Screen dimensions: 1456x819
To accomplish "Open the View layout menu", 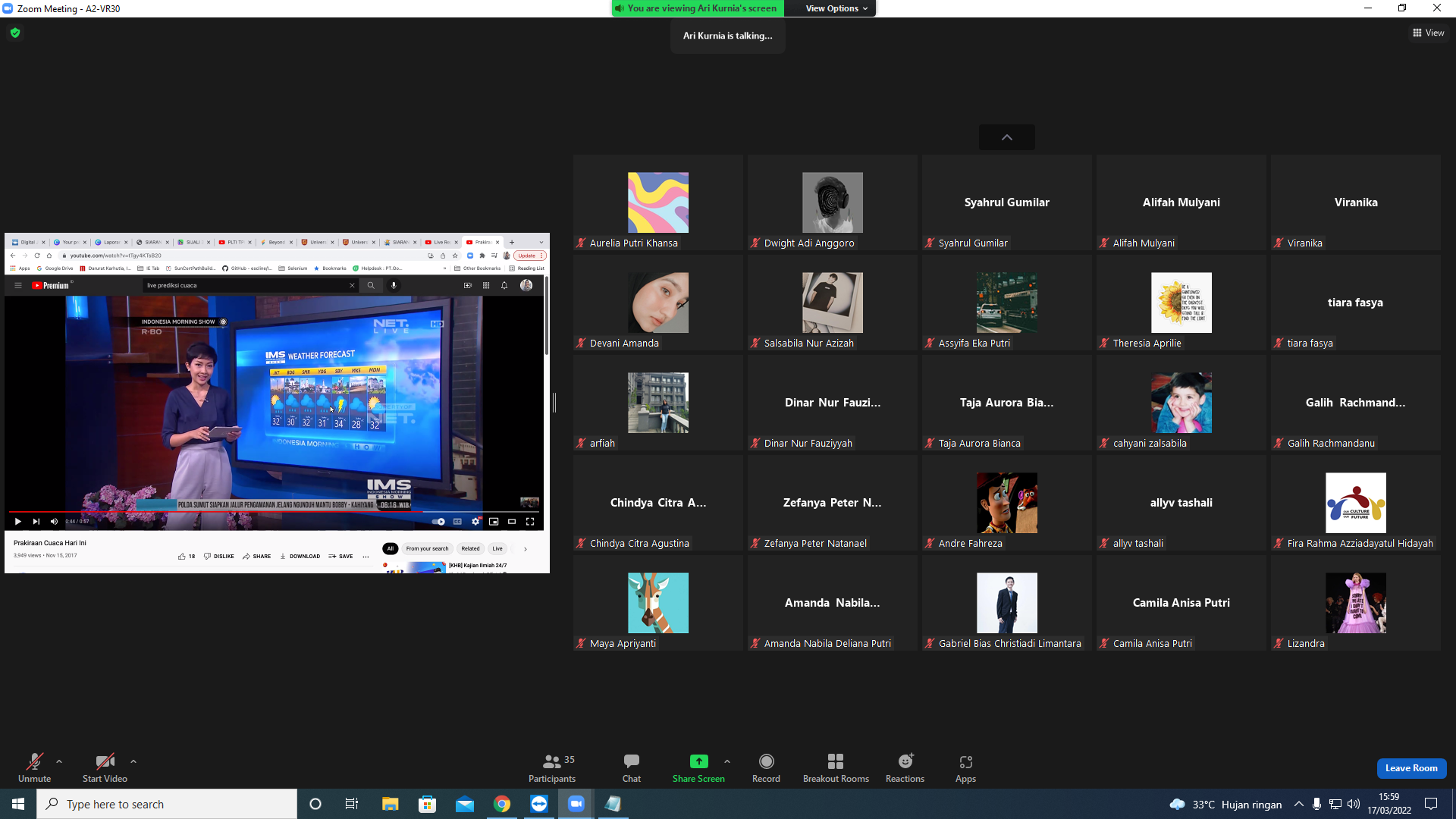I will pos(1428,33).
